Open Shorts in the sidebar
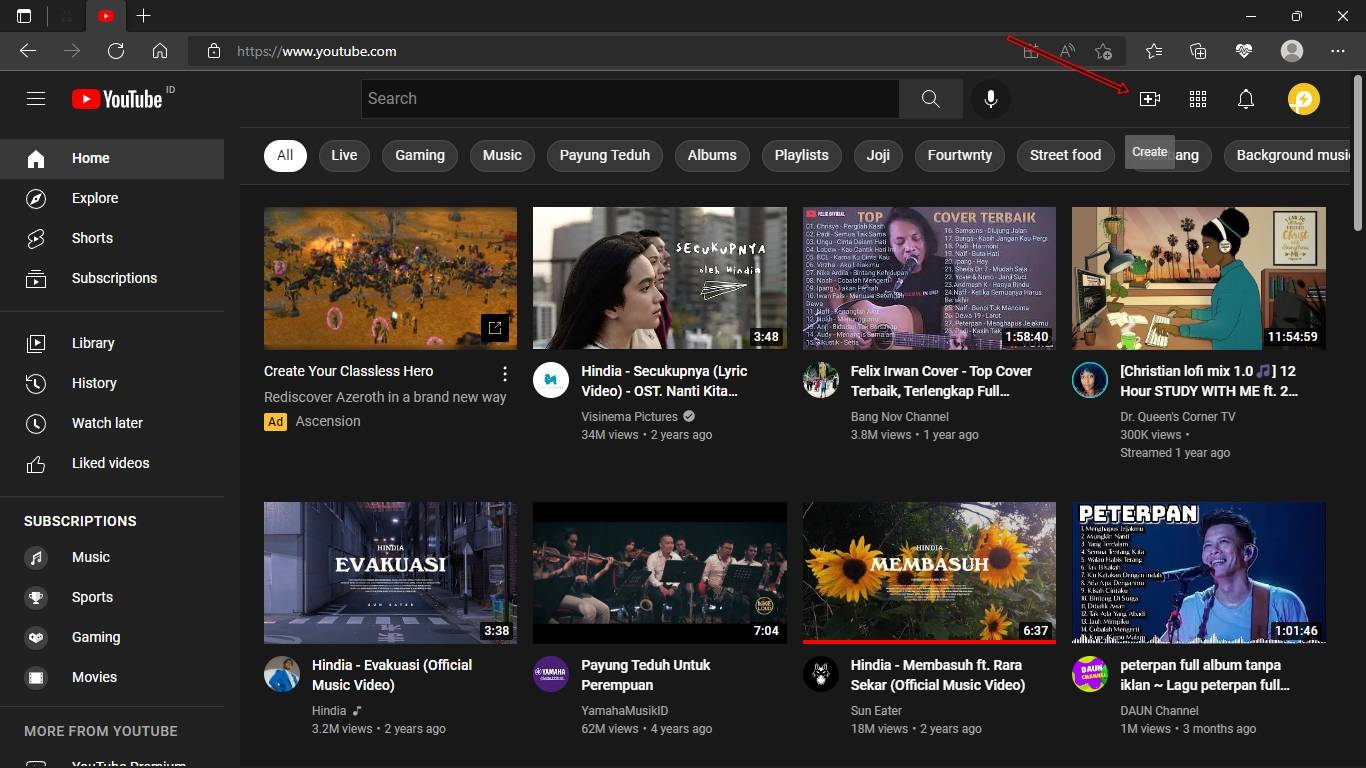 (x=112, y=238)
